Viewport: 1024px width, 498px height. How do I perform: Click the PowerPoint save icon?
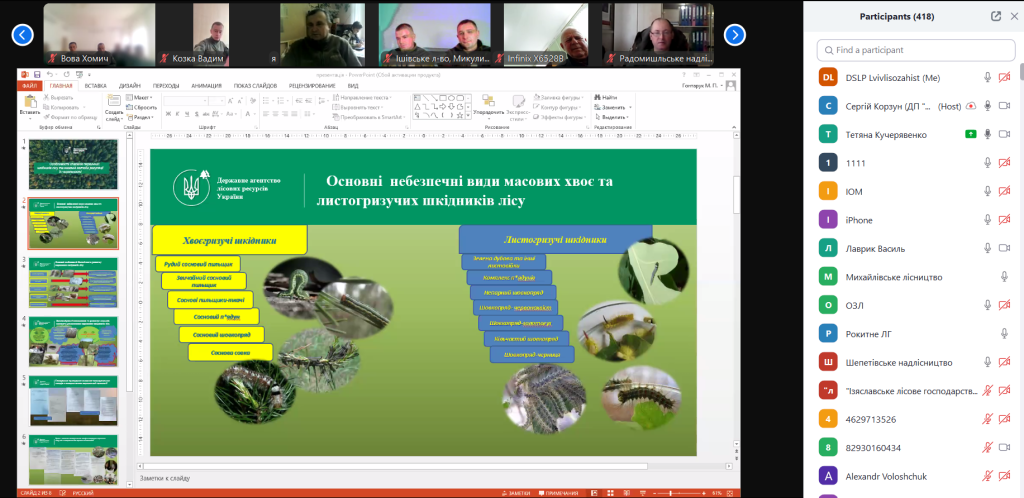tap(37, 75)
